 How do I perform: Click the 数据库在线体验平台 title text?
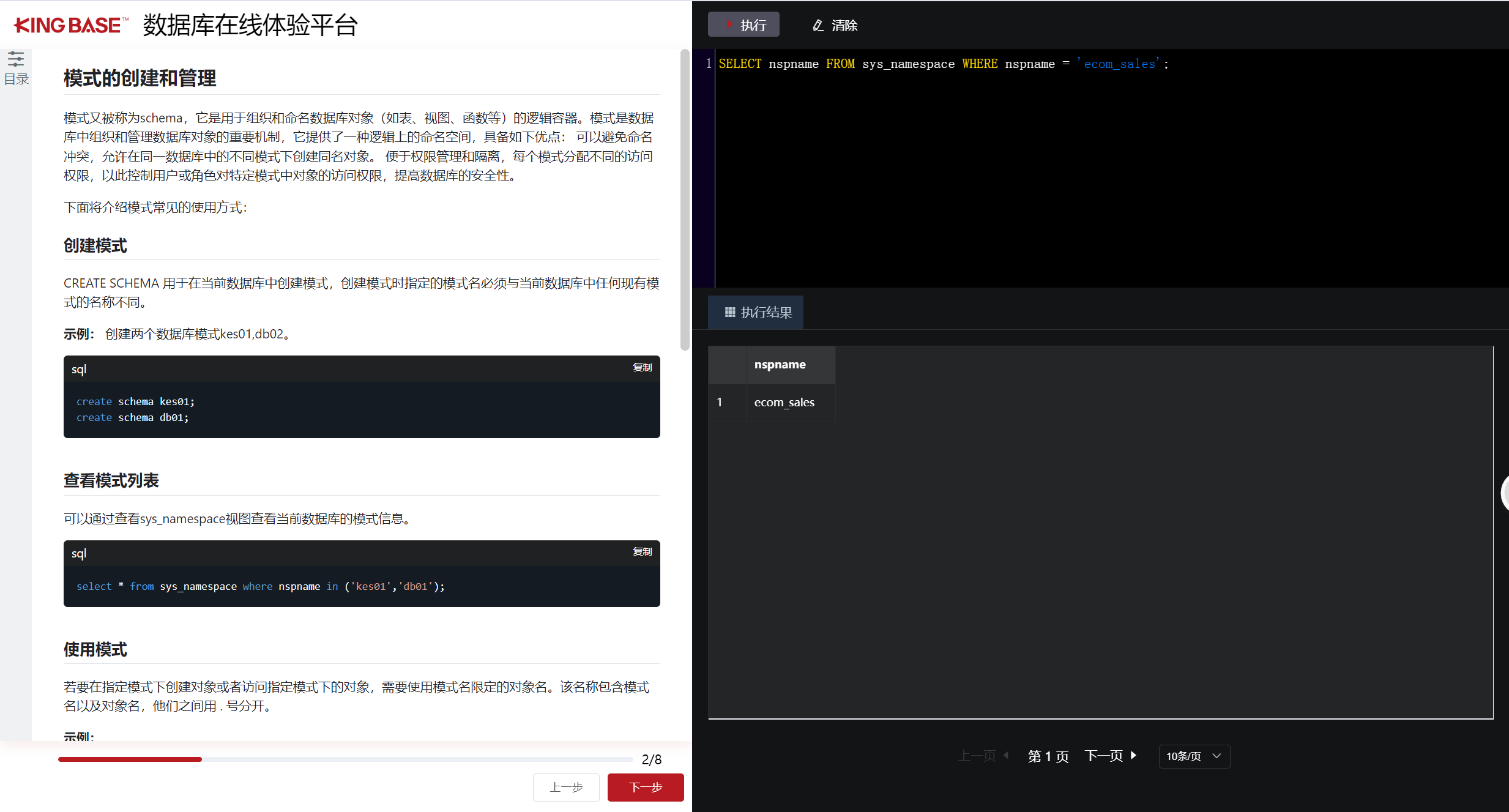tap(250, 25)
